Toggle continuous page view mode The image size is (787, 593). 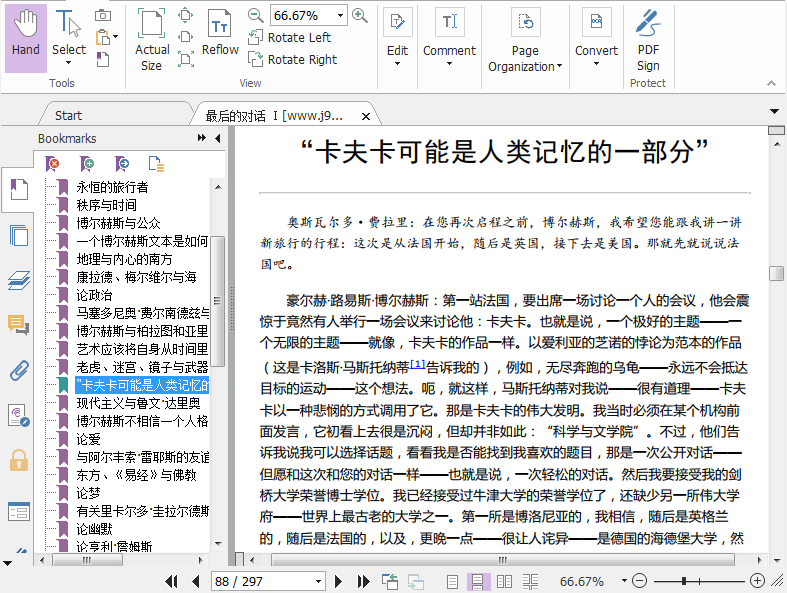pyautogui.click(x=478, y=581)
